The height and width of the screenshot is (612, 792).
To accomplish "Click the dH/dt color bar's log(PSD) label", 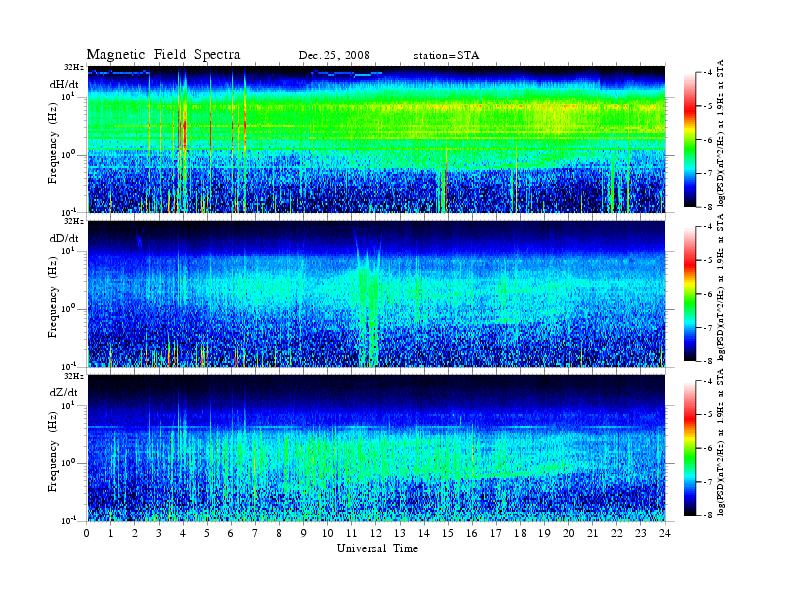I will point(720,133).
